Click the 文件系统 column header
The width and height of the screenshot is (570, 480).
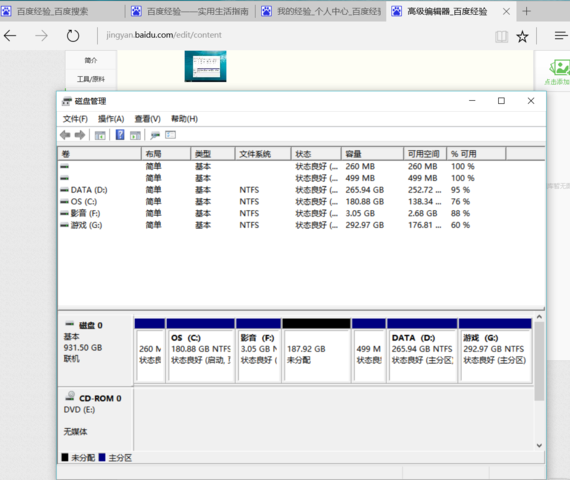(x=262, y=154)
